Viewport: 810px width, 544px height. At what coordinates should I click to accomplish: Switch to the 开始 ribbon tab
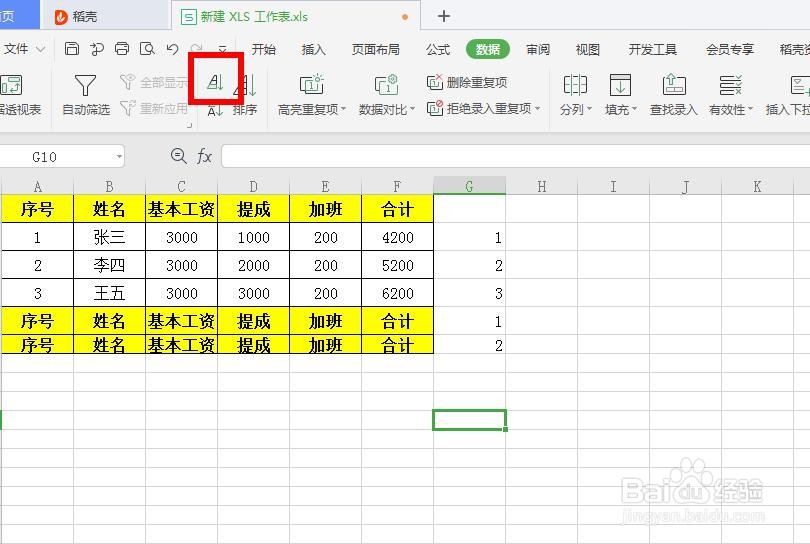[263, 49]
